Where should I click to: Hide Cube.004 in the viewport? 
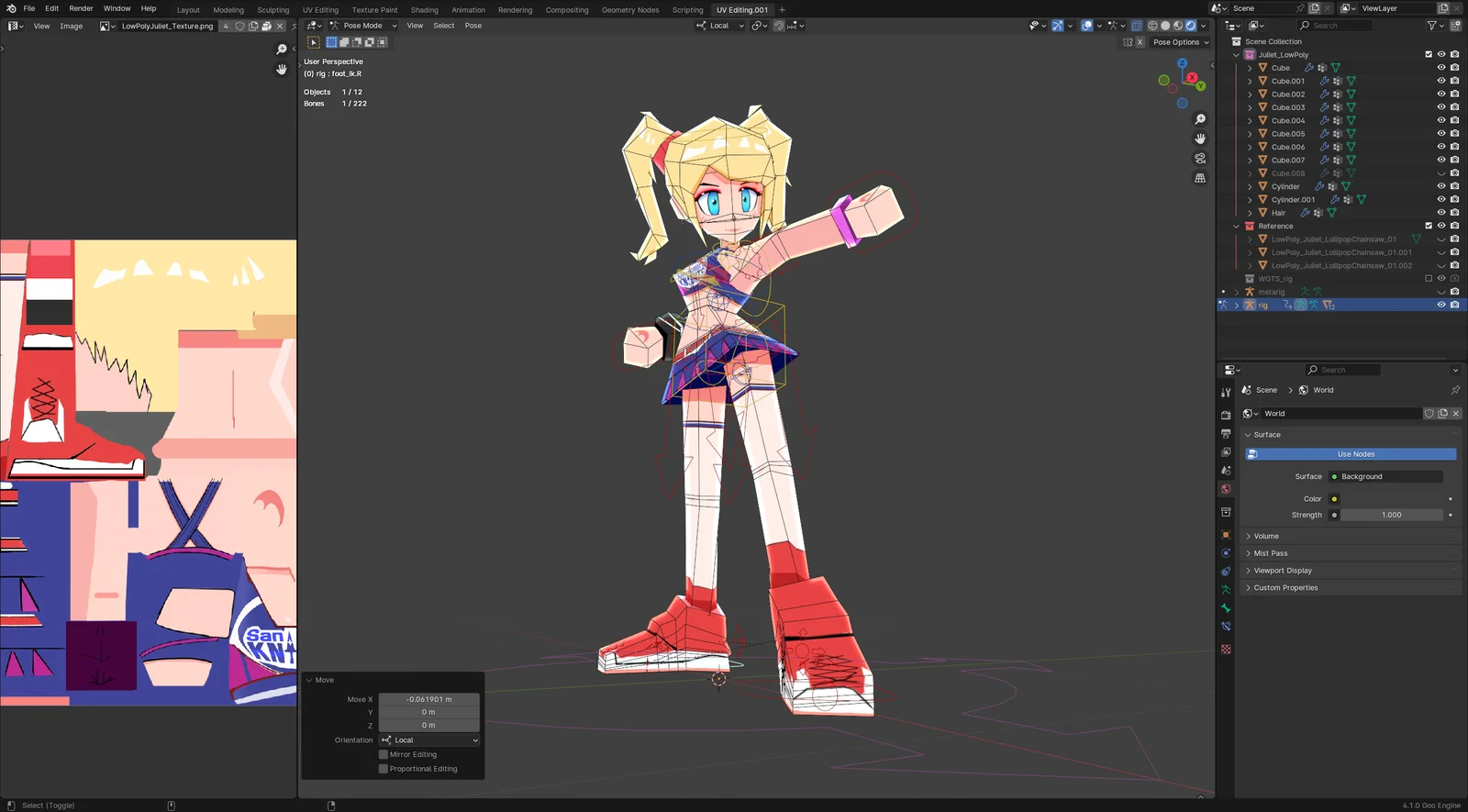1441,120
